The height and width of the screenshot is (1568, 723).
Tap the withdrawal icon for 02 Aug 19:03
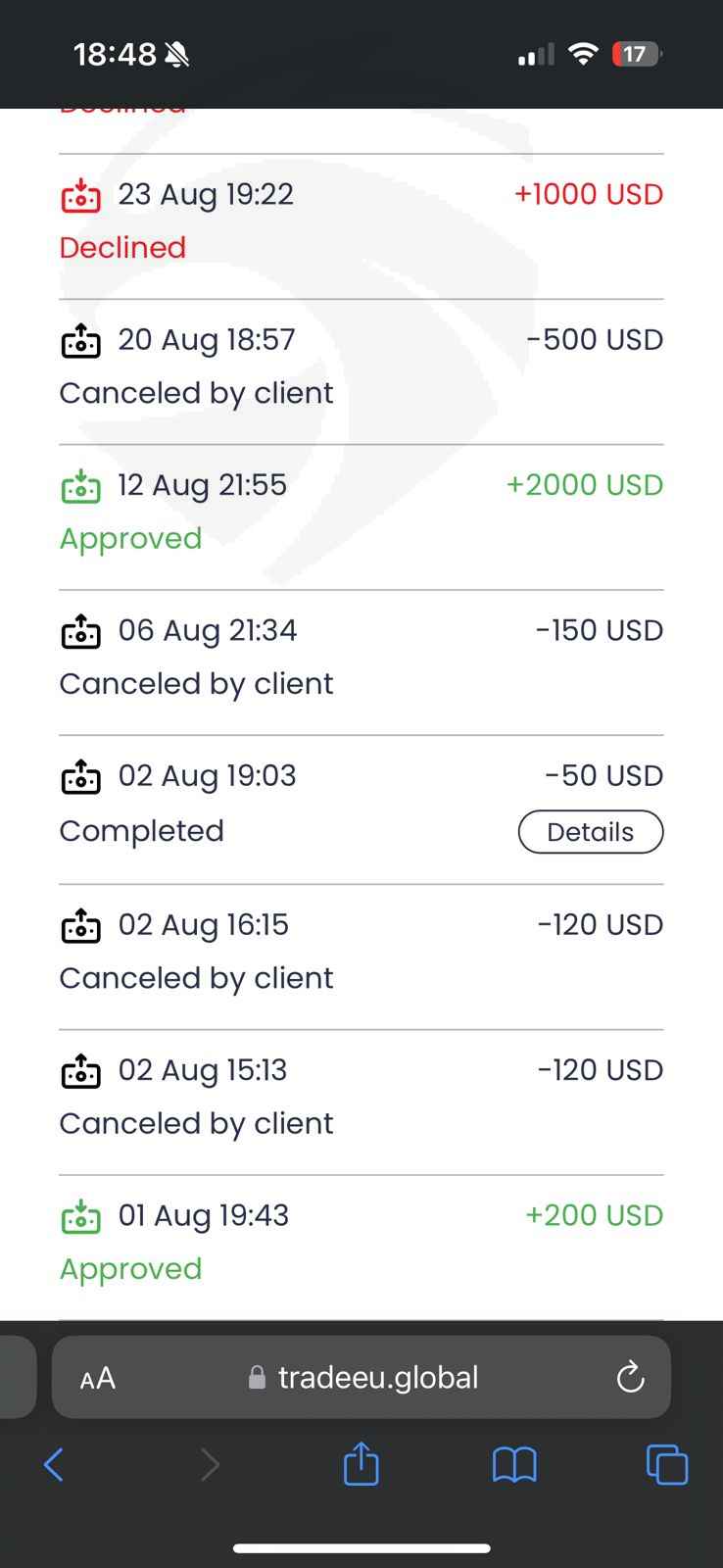(x=80, y=776)
